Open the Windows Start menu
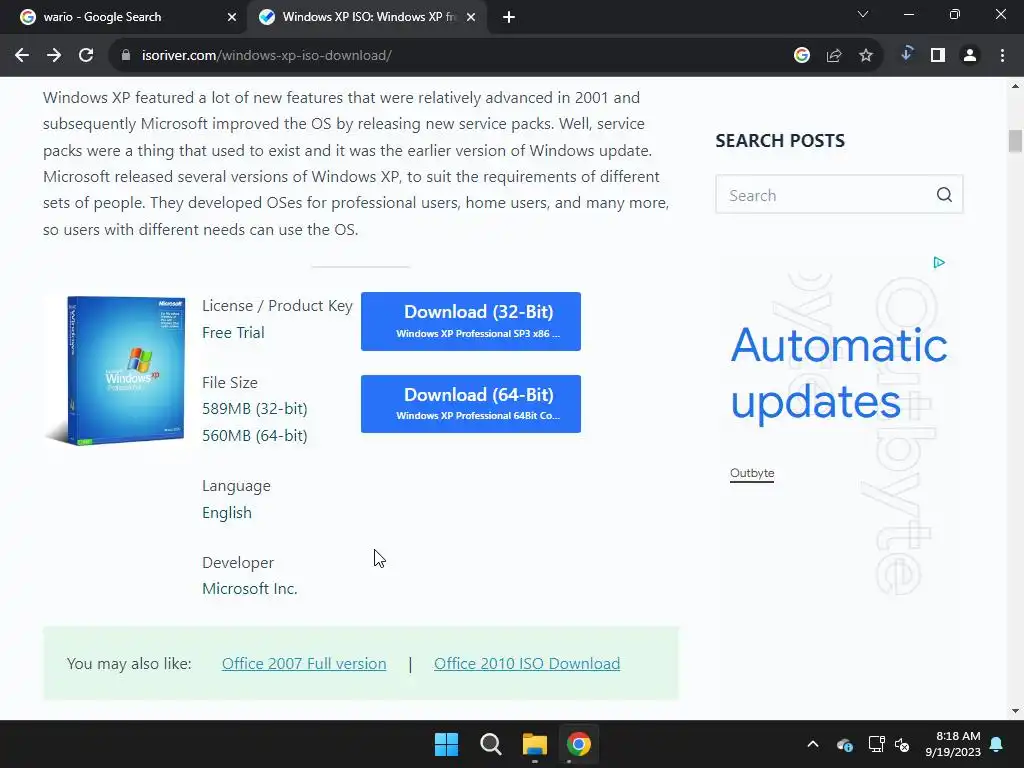The height and width of the screenshot is (768, 1024). pos(447,744)
